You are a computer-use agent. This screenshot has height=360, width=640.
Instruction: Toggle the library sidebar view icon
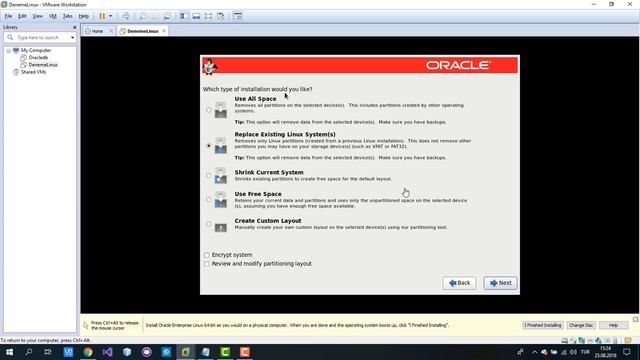click(x=184, y=16)
